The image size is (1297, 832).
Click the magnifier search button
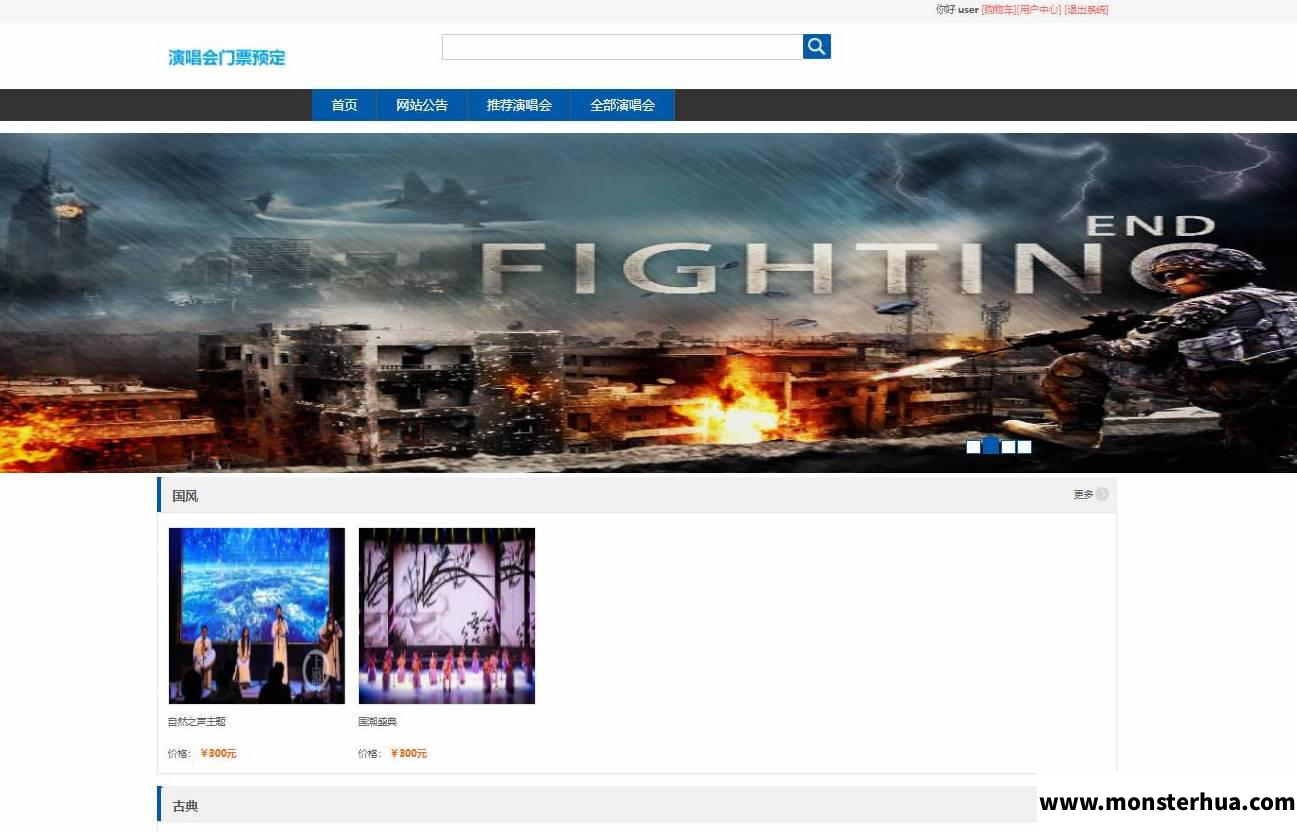(x=817, y=47)
